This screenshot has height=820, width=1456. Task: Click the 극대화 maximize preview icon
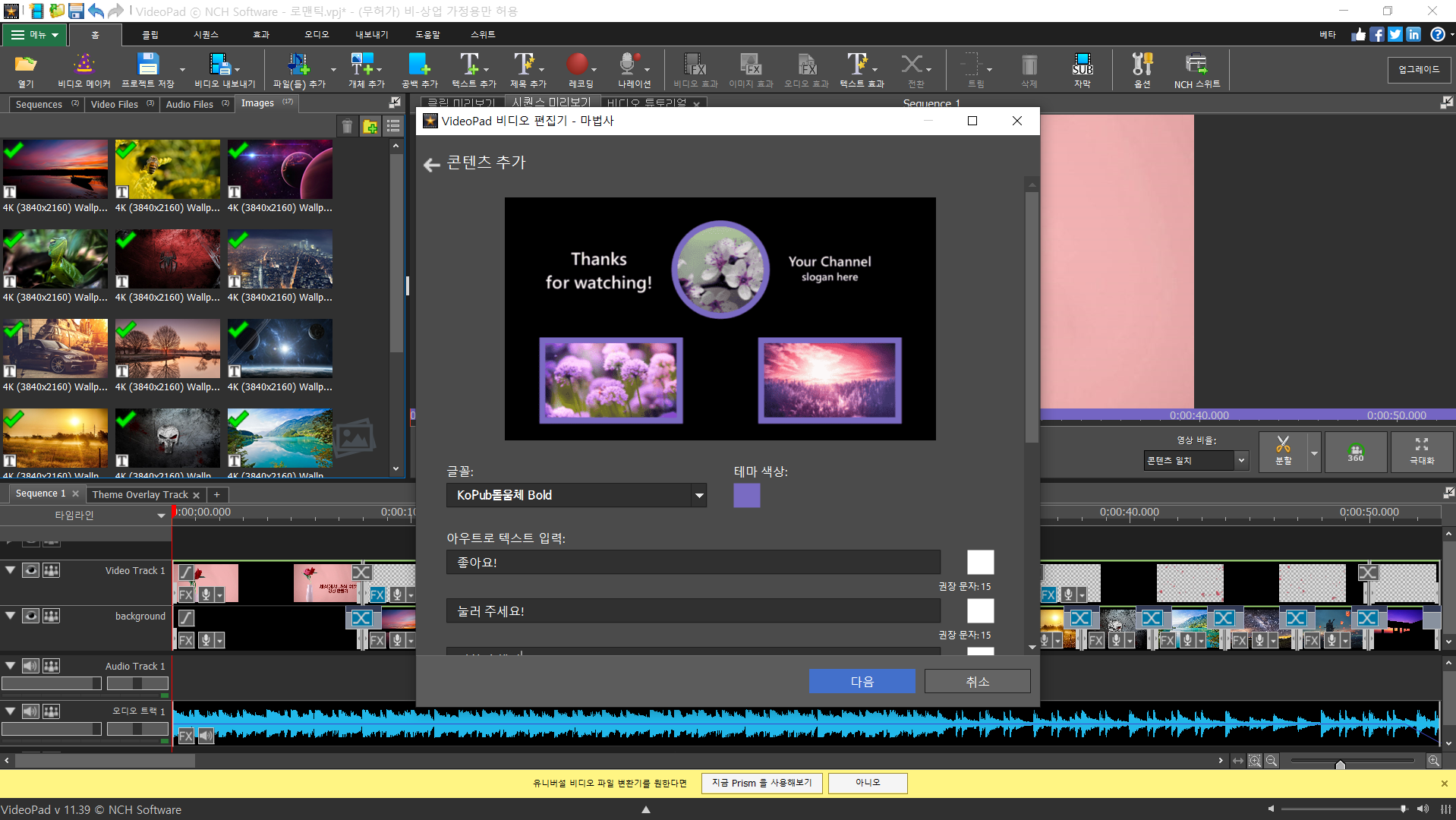(1422, 451)
